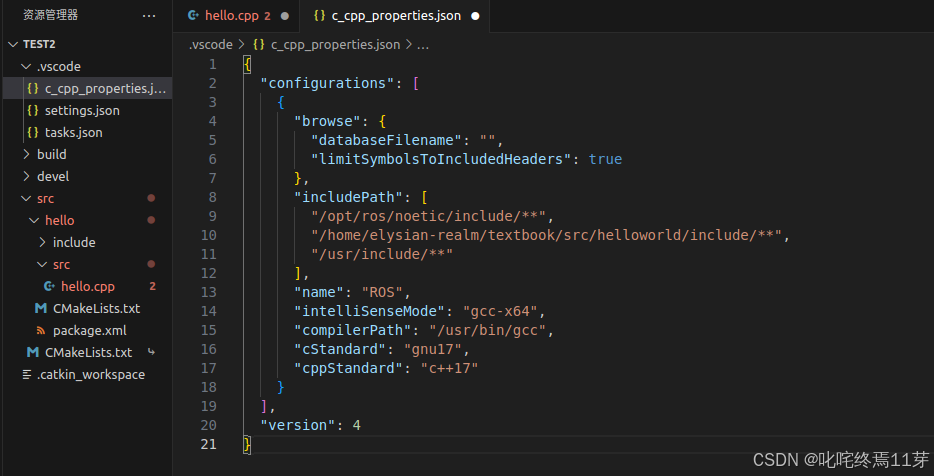
Task: Expand the devel folder
Action: pyautogui.click(x=25, y=176)
